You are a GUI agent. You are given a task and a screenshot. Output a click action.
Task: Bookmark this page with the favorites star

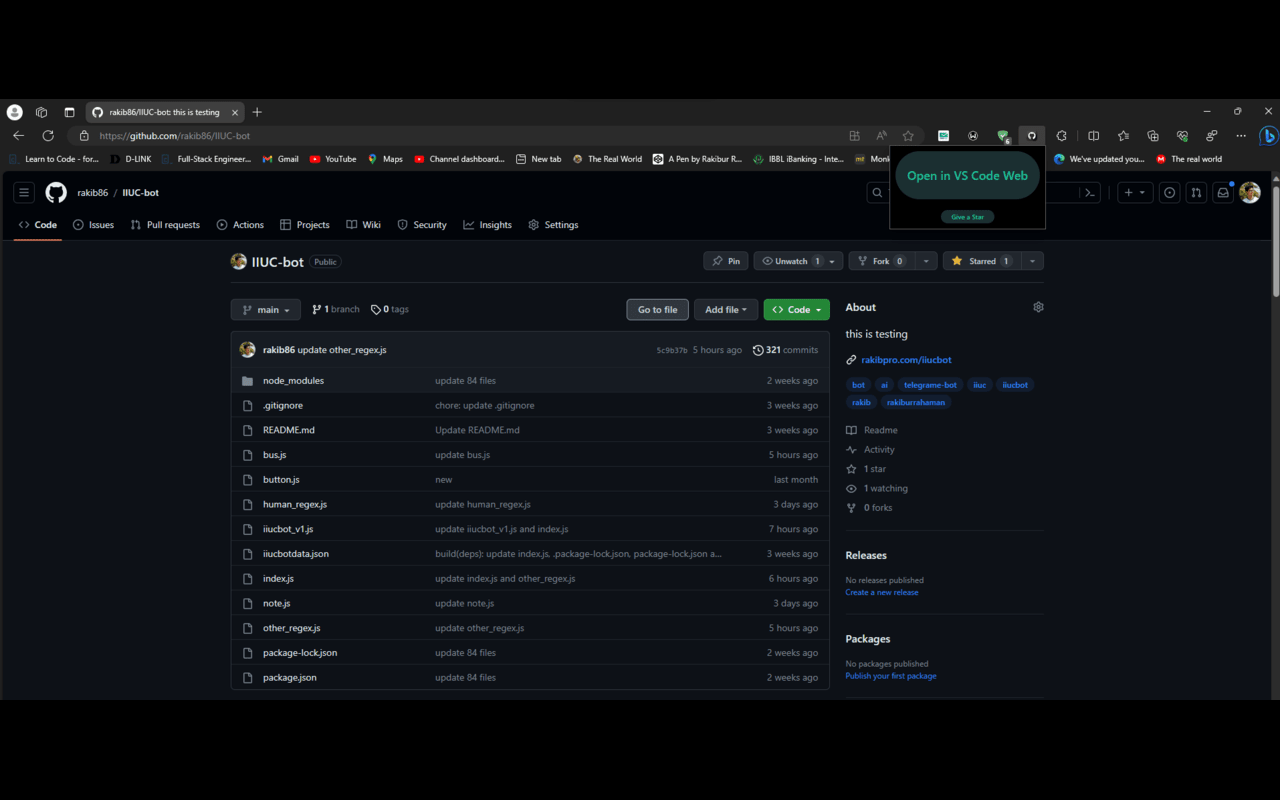[908, 135]
